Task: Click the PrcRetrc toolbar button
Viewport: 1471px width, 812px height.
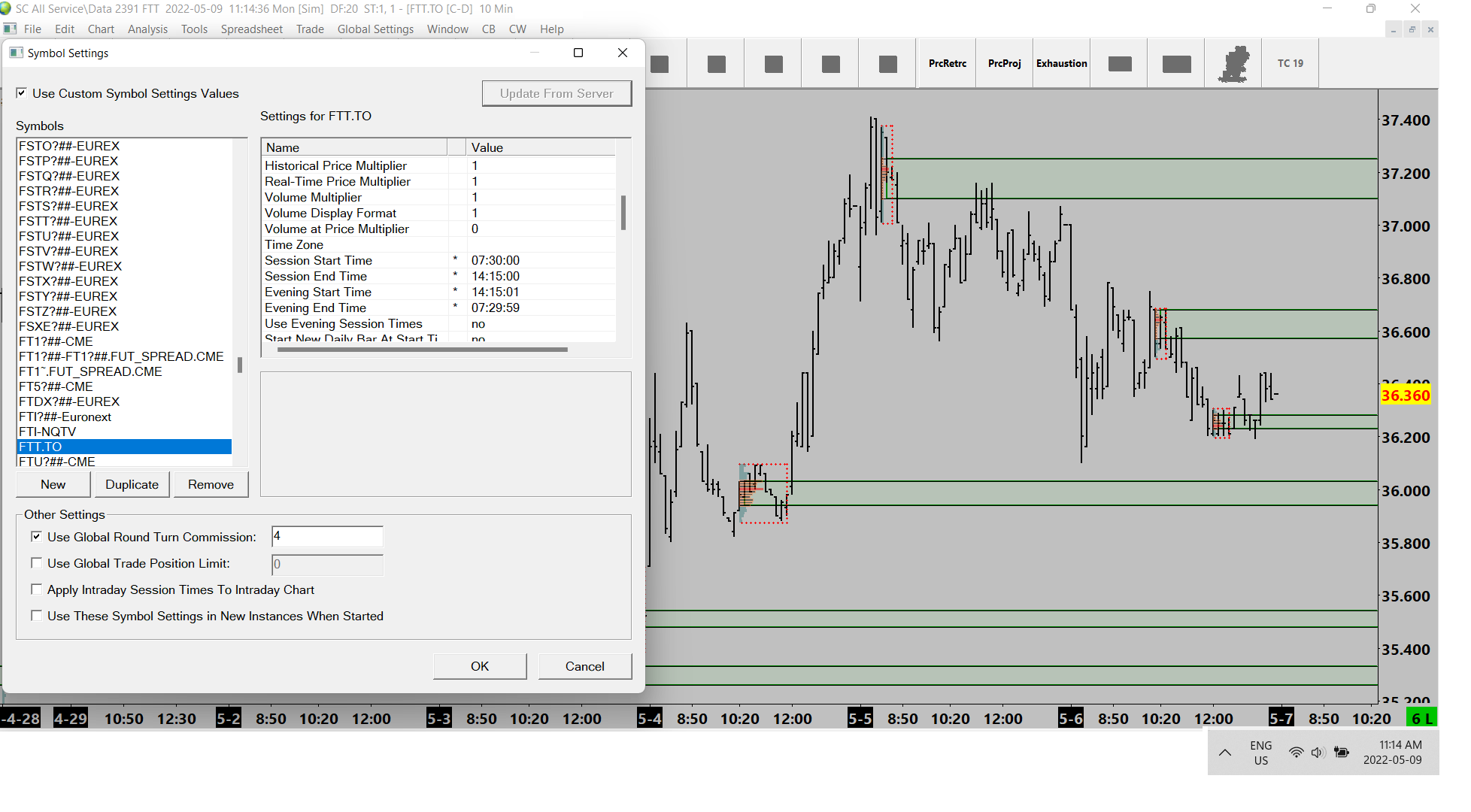Action: coord(947,64)
